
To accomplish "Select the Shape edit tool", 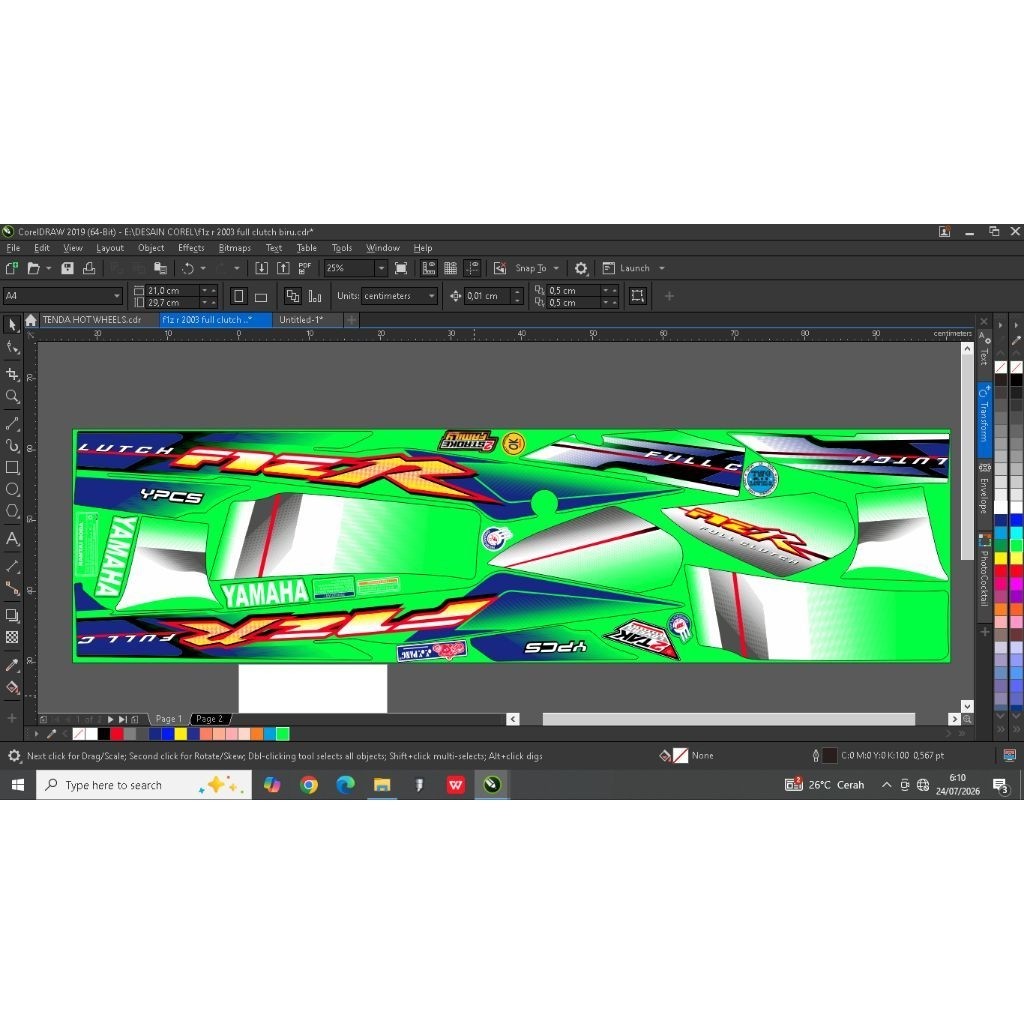I will point(12,347).
